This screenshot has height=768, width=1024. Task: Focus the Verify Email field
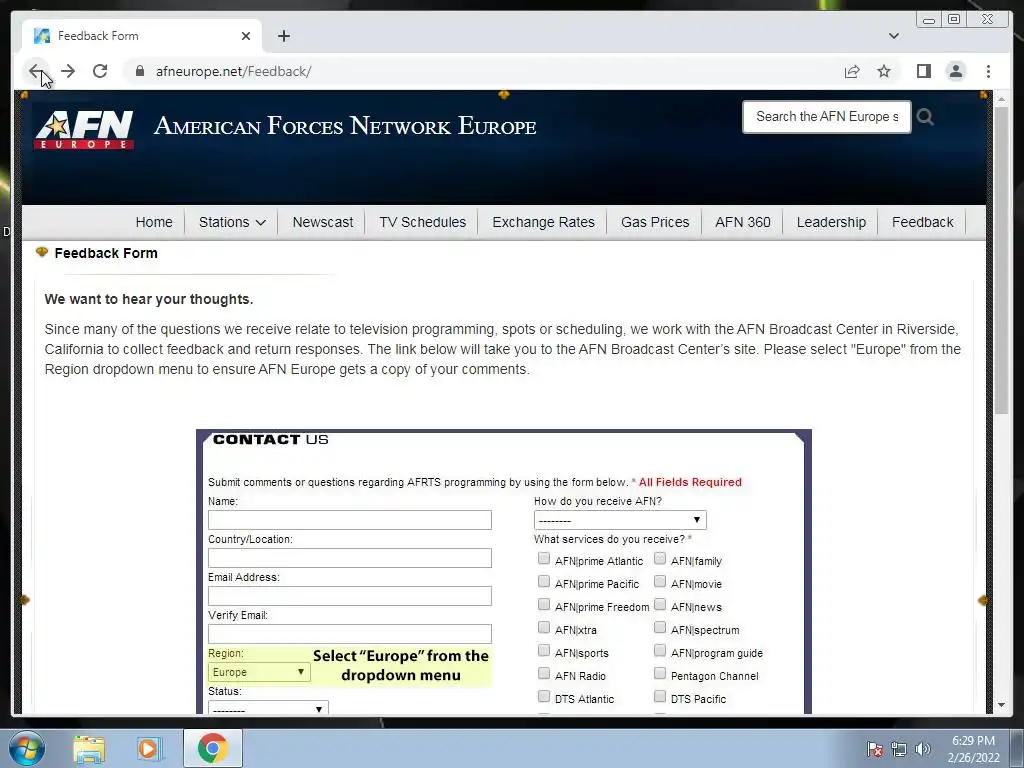[x=349, y=633]
